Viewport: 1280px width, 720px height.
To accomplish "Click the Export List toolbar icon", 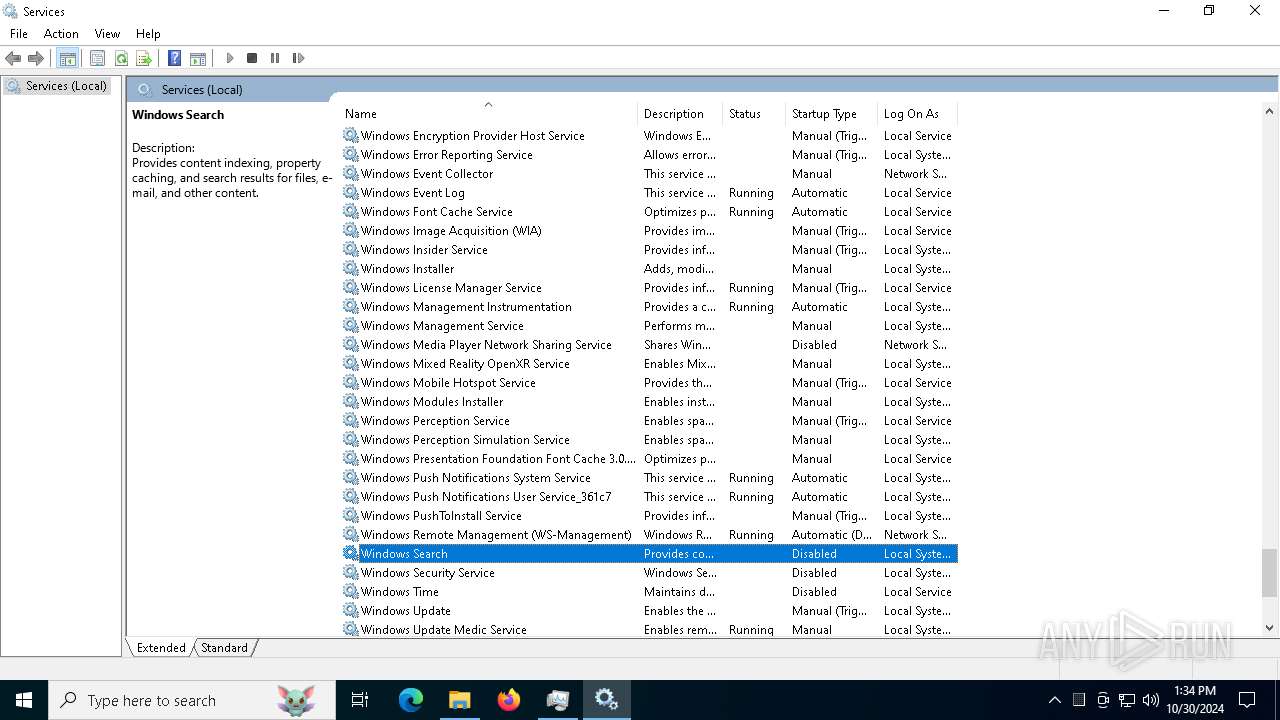I will coord(144,58).
